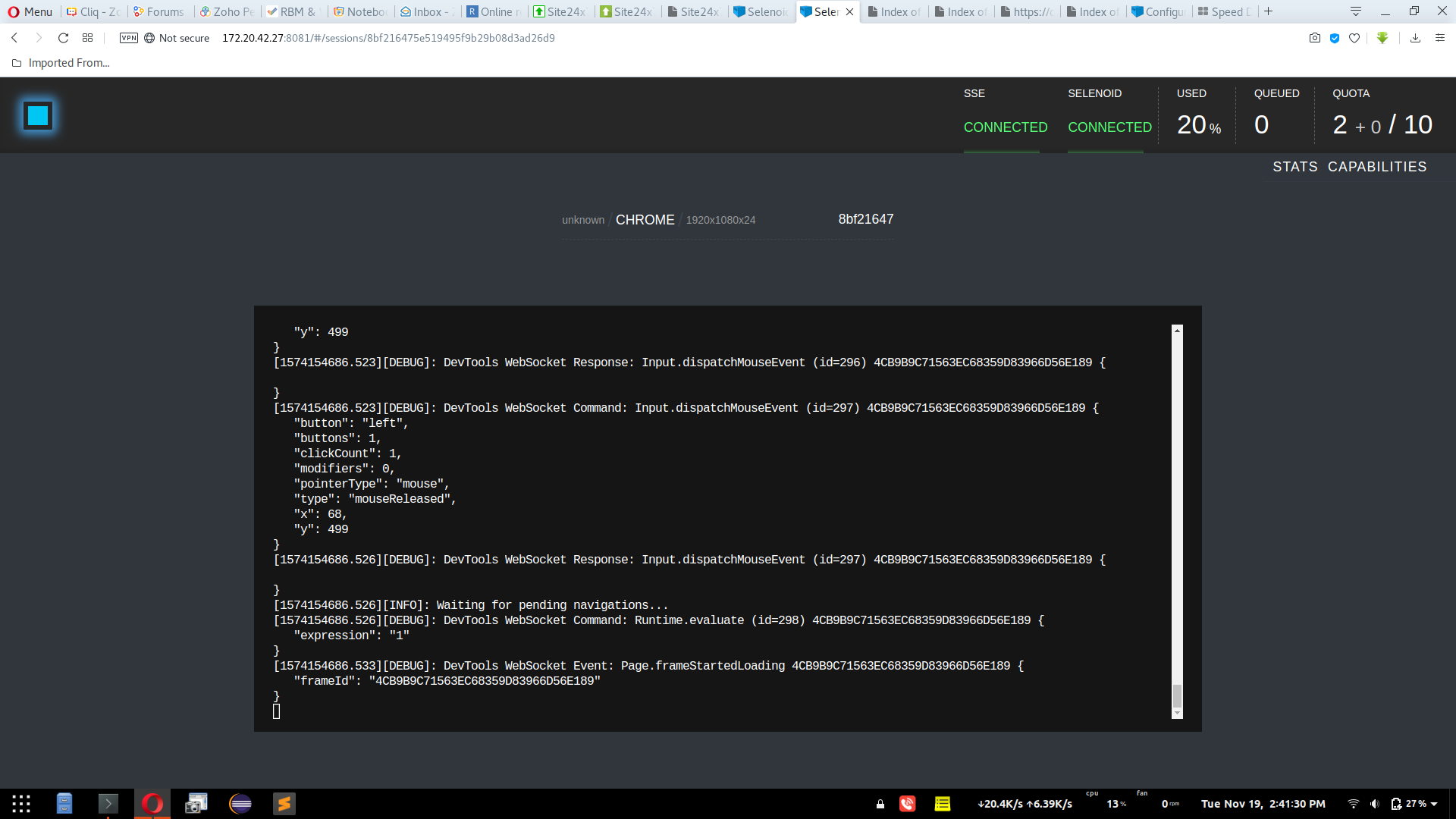Toggle VPN using the address bar badge
This screenshot has width=1456, height=819.
tap(128, 38)
